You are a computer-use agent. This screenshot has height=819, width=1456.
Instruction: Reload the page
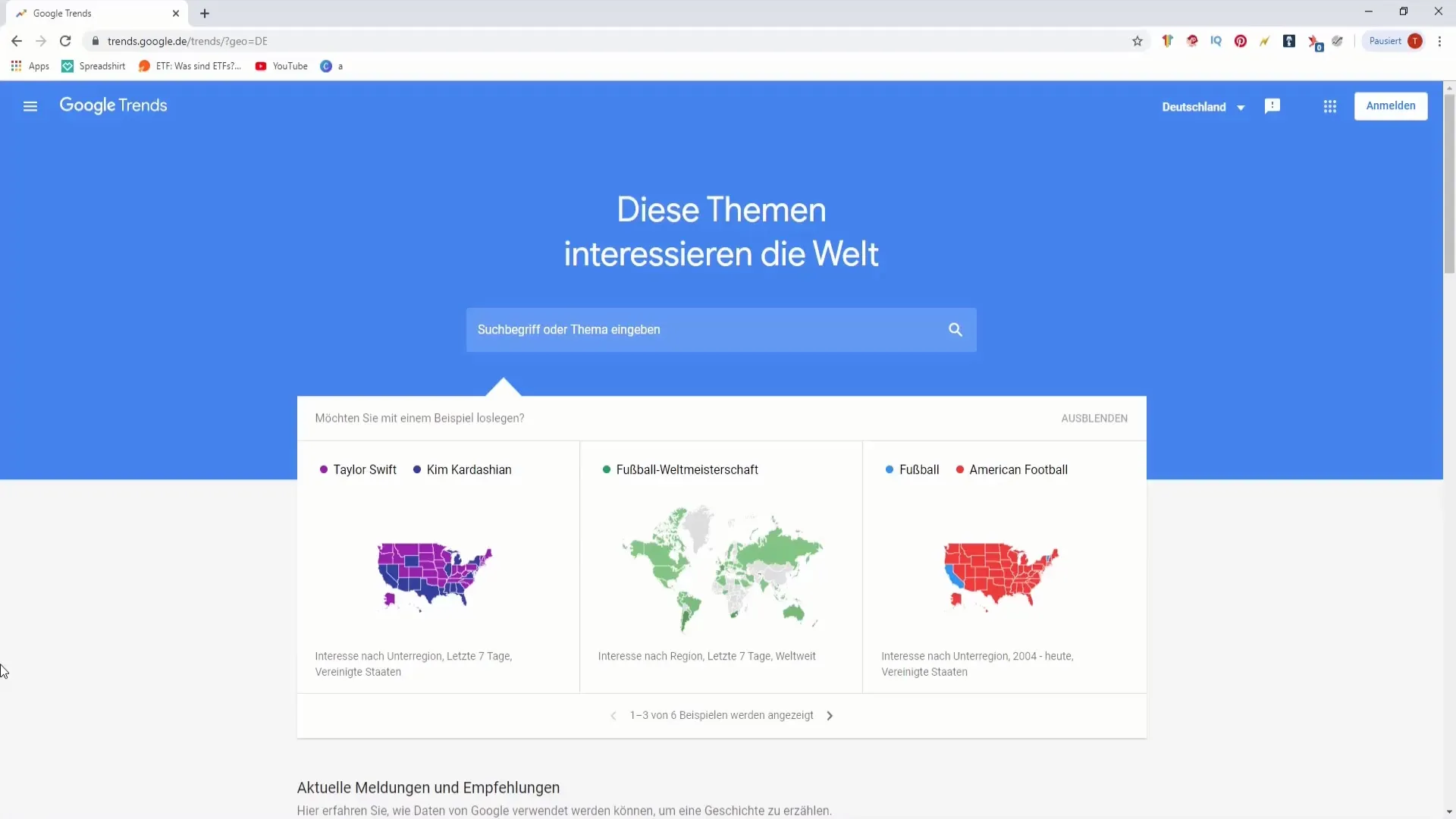(65, 41)
